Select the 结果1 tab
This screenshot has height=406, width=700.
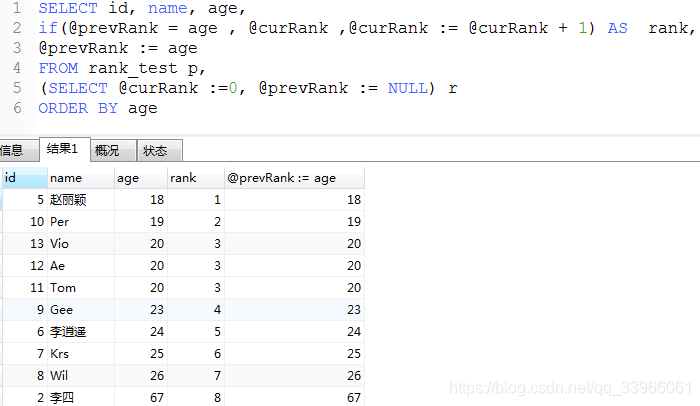tap(65, 149)
